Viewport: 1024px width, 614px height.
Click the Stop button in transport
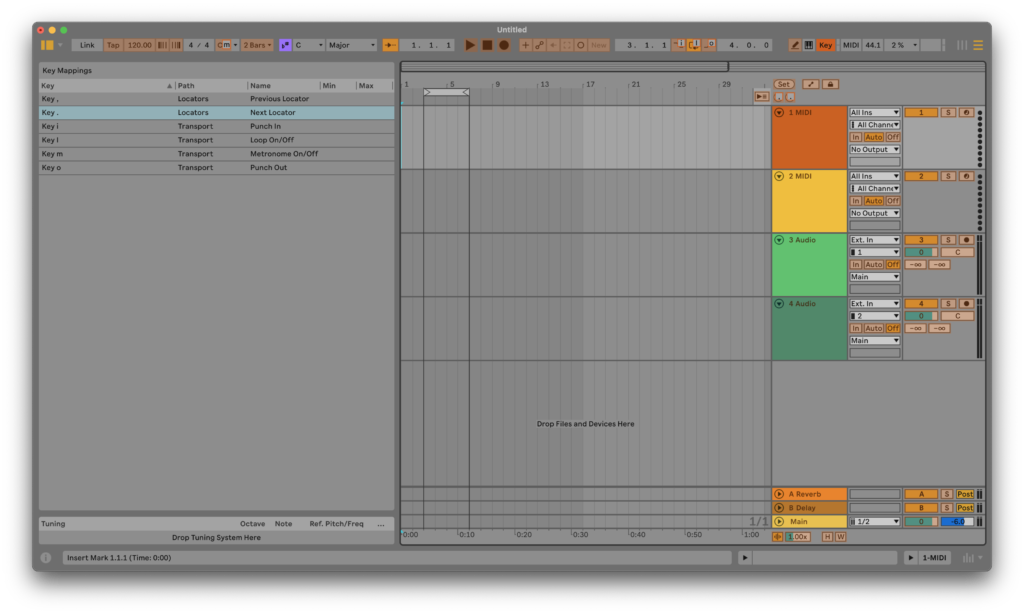(487, 45)
